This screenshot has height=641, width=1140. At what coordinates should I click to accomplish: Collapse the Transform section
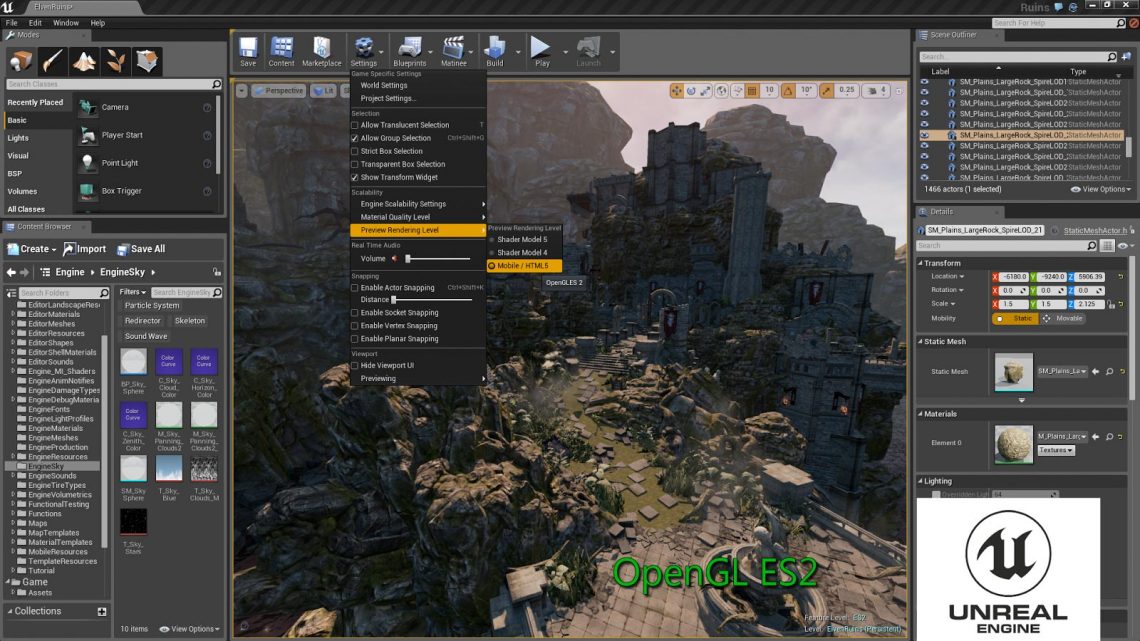click(920, 263)
